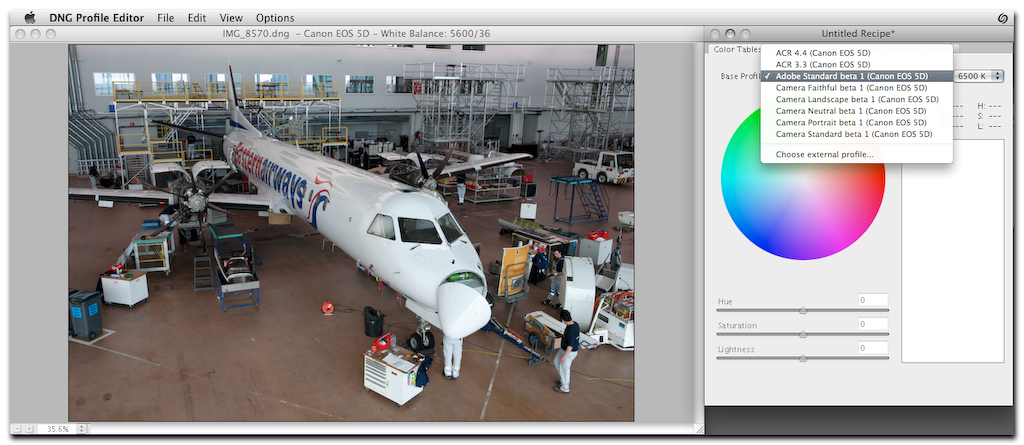Select ACR 3.3 (Canon EOS 5D) profile
Viewport: 1024px width, 445px height.
point(856,64)
